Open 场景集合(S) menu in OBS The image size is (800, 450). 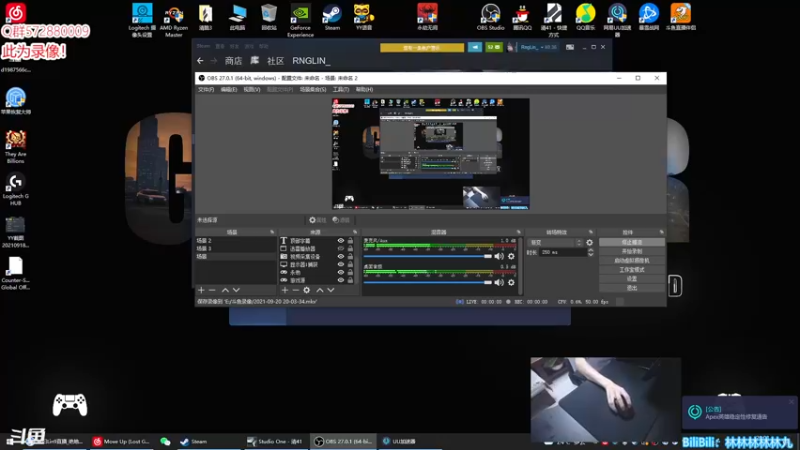click(313, 89)
